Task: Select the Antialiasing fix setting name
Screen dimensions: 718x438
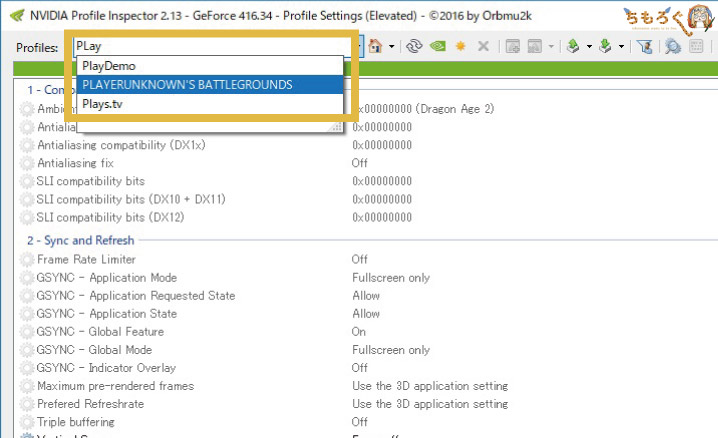Action: tap(76, 163)
